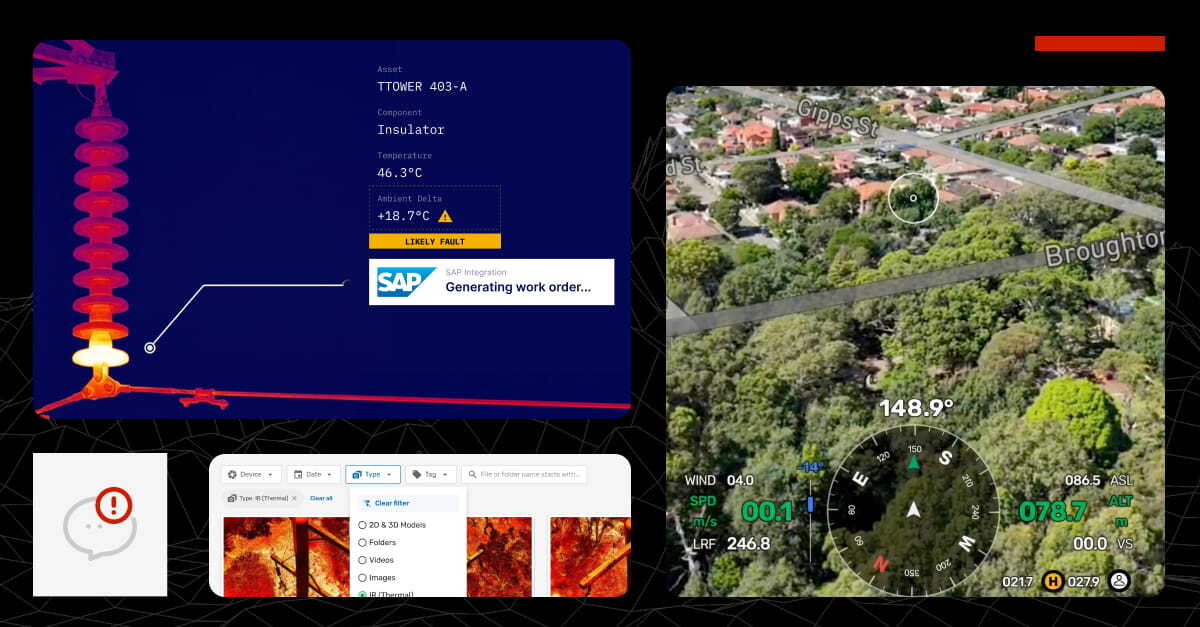Click the pilot location person icon
Image resolution: width=1200 pixels, height=627 pixels.
pos(1119,580)
